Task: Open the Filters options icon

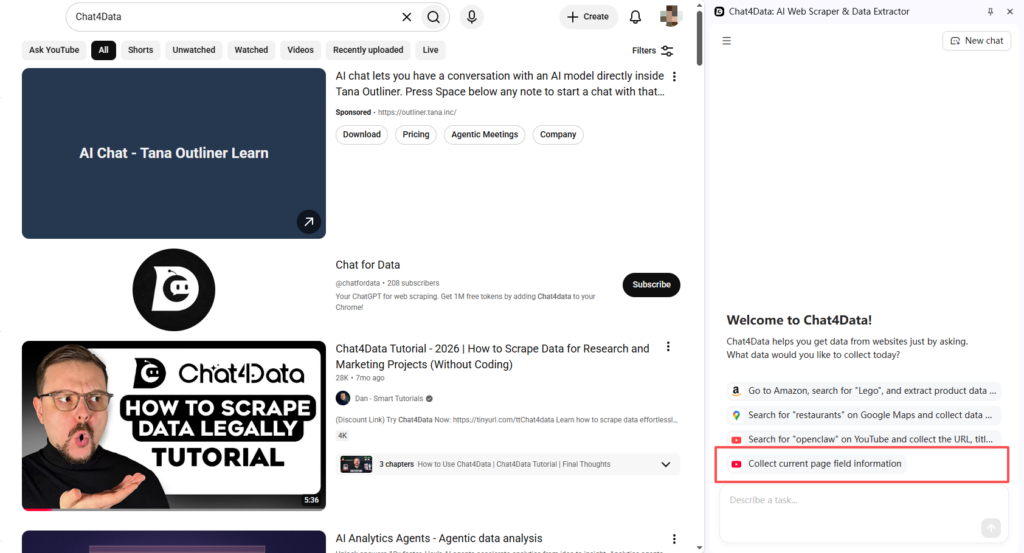Action: click(667, 51)
